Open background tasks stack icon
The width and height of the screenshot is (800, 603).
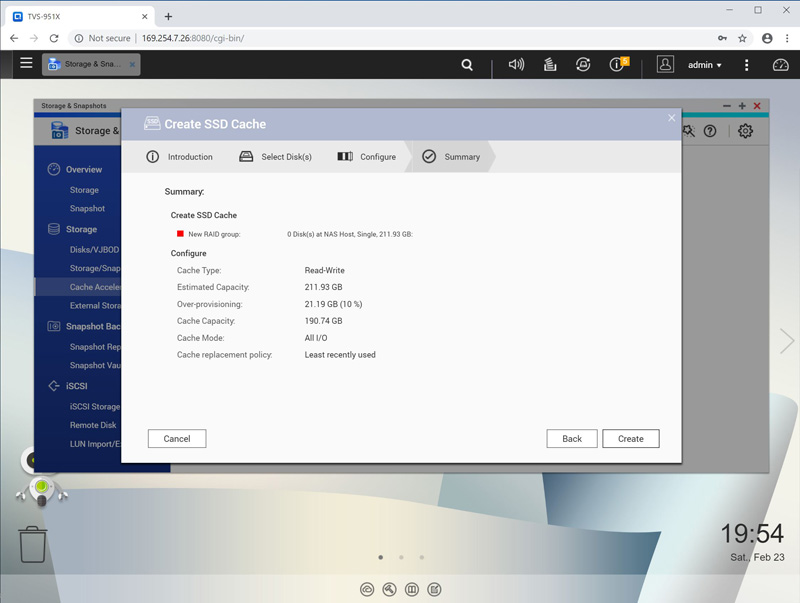549,64
